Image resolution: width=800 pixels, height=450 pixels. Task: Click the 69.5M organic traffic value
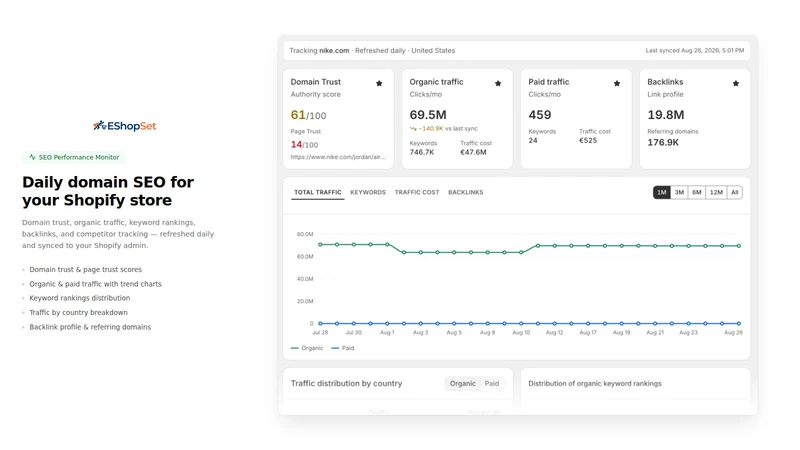428,115
